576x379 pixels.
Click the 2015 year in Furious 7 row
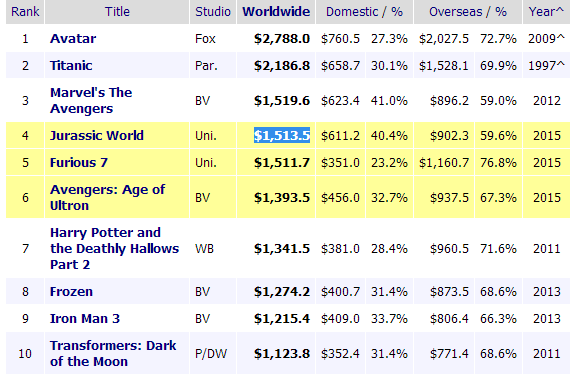[547, 162]
